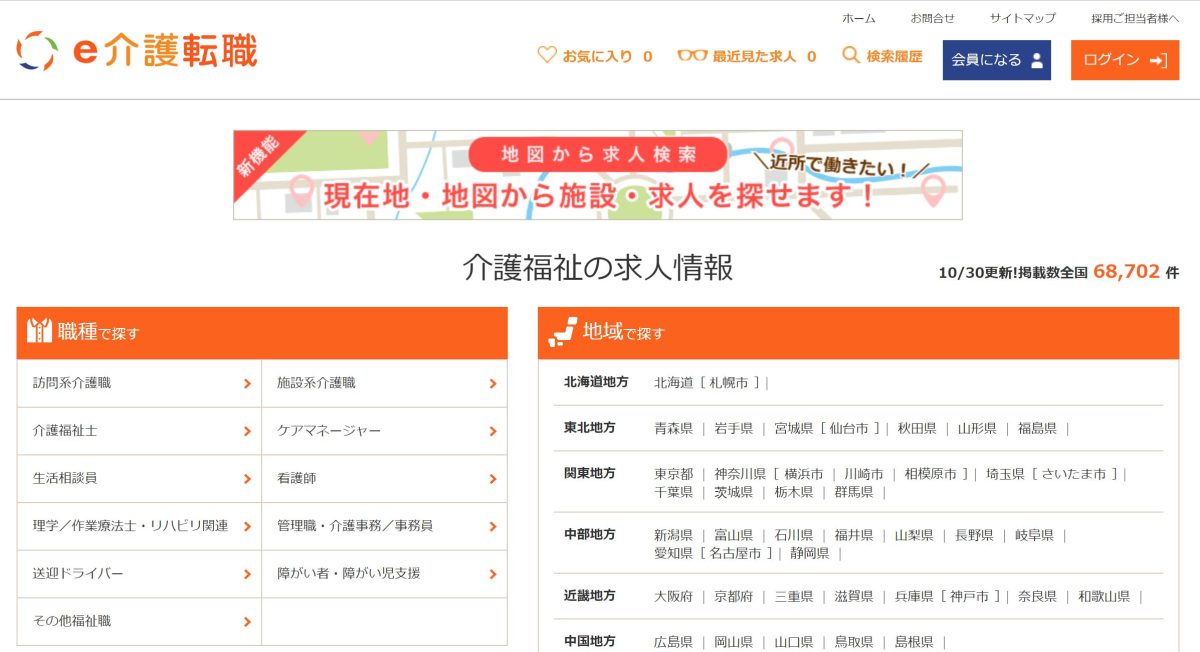Expand 訪問系介護職 category arrow
The width and height of the screenshot is (1200, 652).
click(247, 383)
